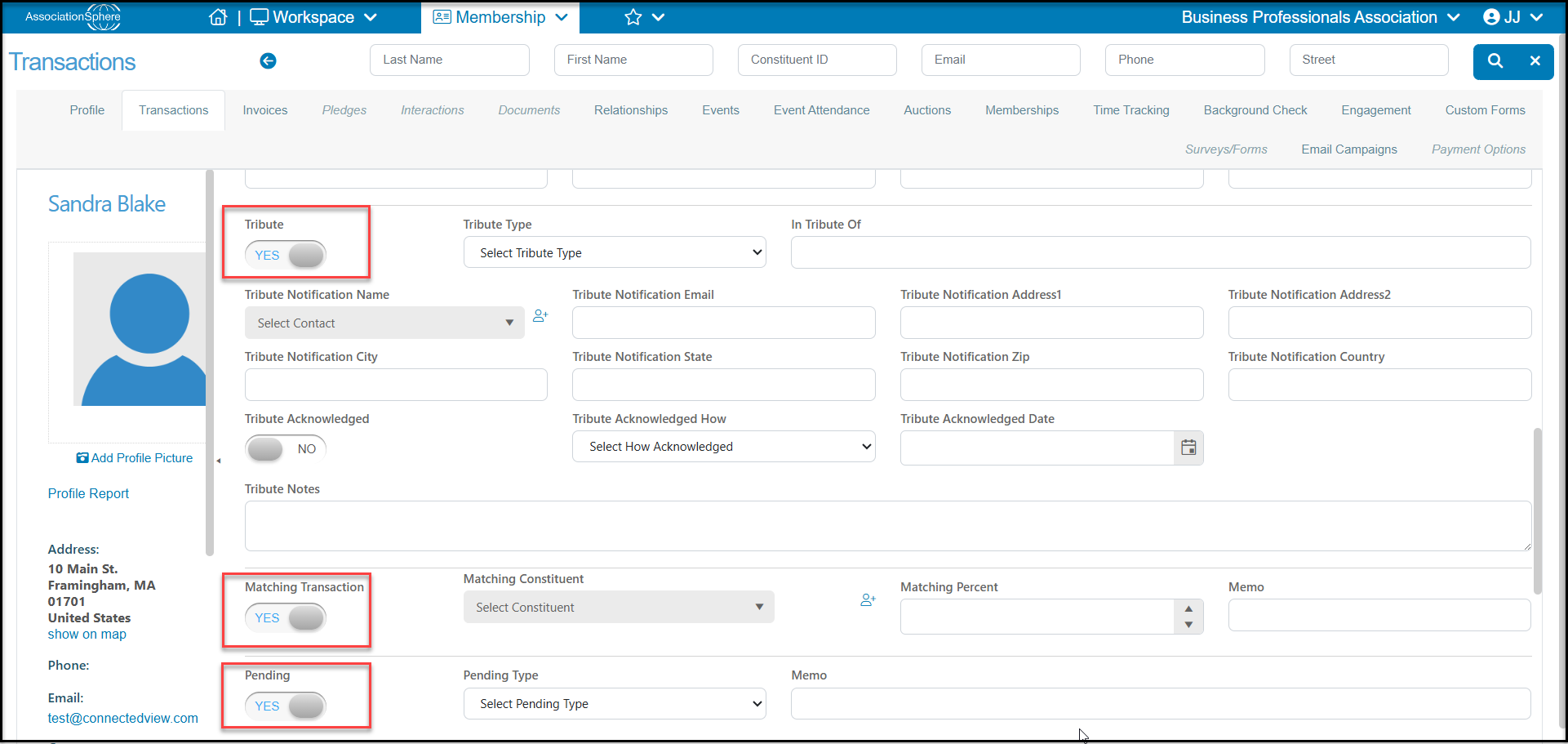
Task: Open the Events tab
Action: point(721,110)
